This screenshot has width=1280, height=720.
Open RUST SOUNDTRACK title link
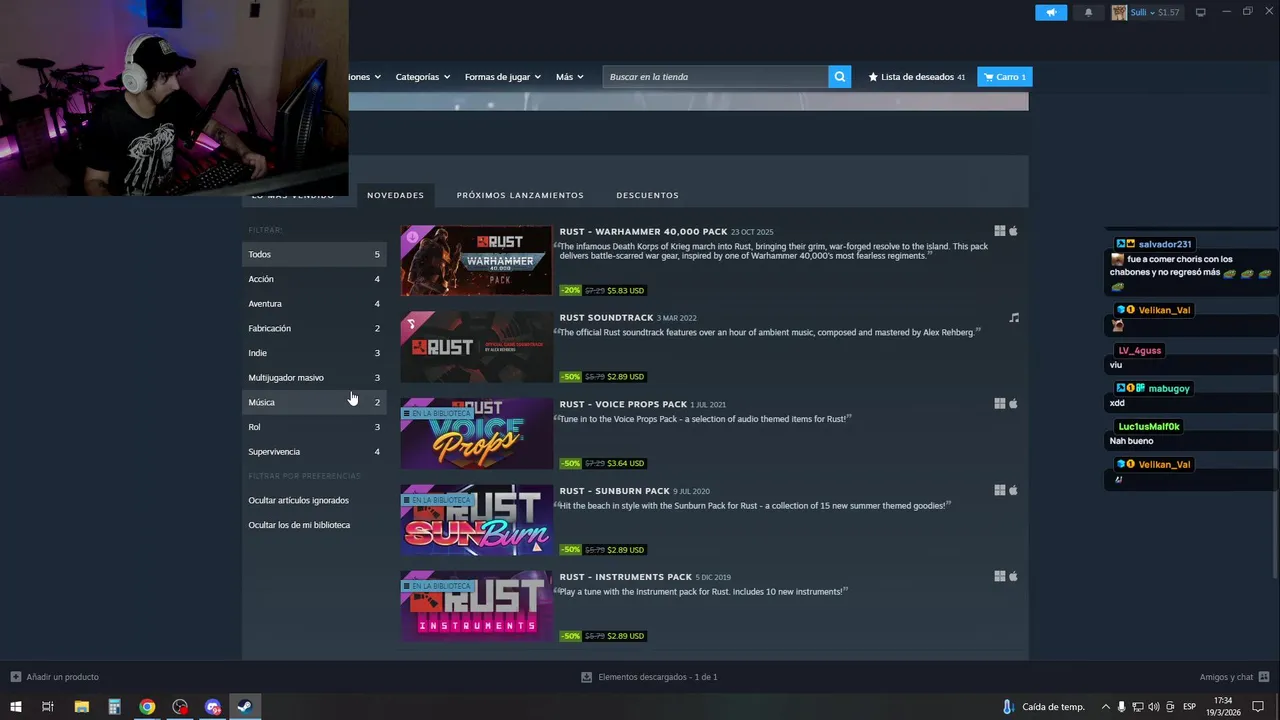point(606,318)
